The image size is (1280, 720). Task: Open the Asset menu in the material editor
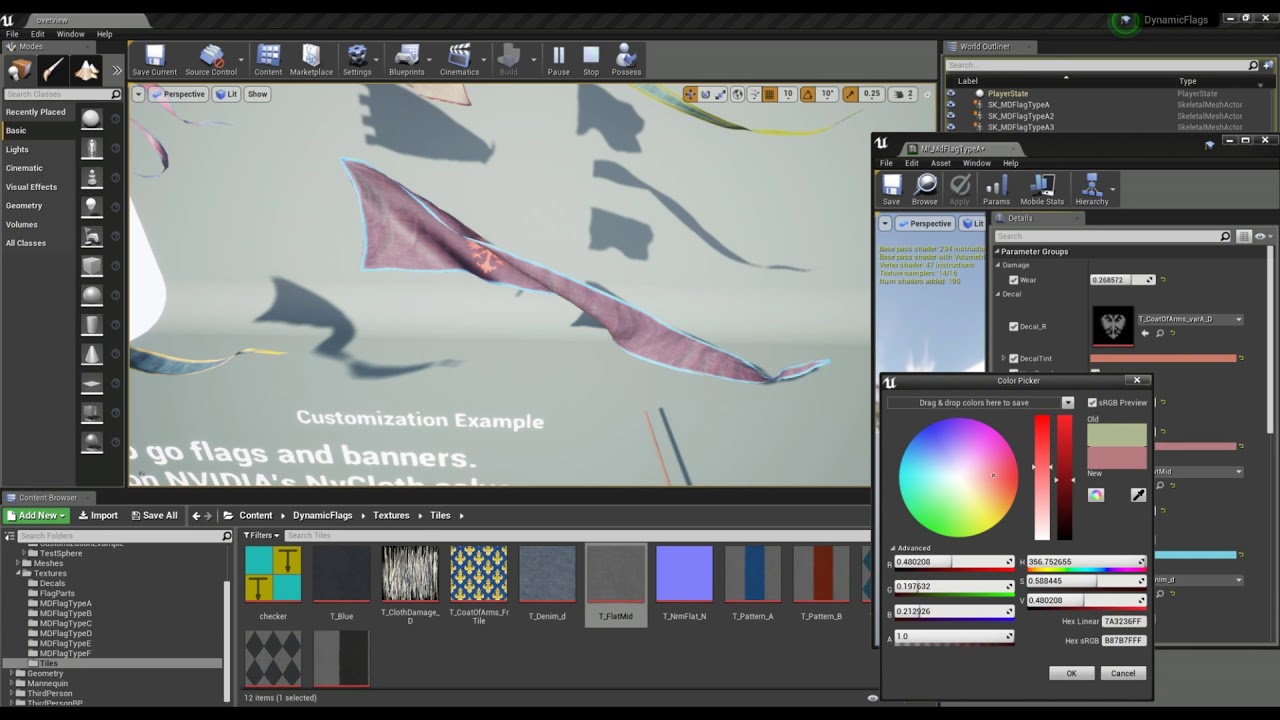pos(940,163)
